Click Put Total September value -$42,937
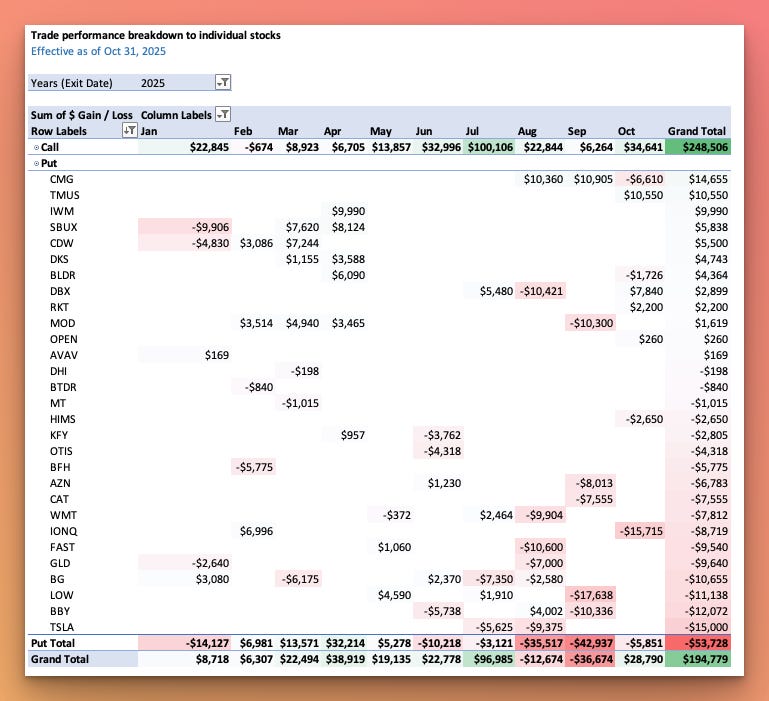 (x=591, y=644)
